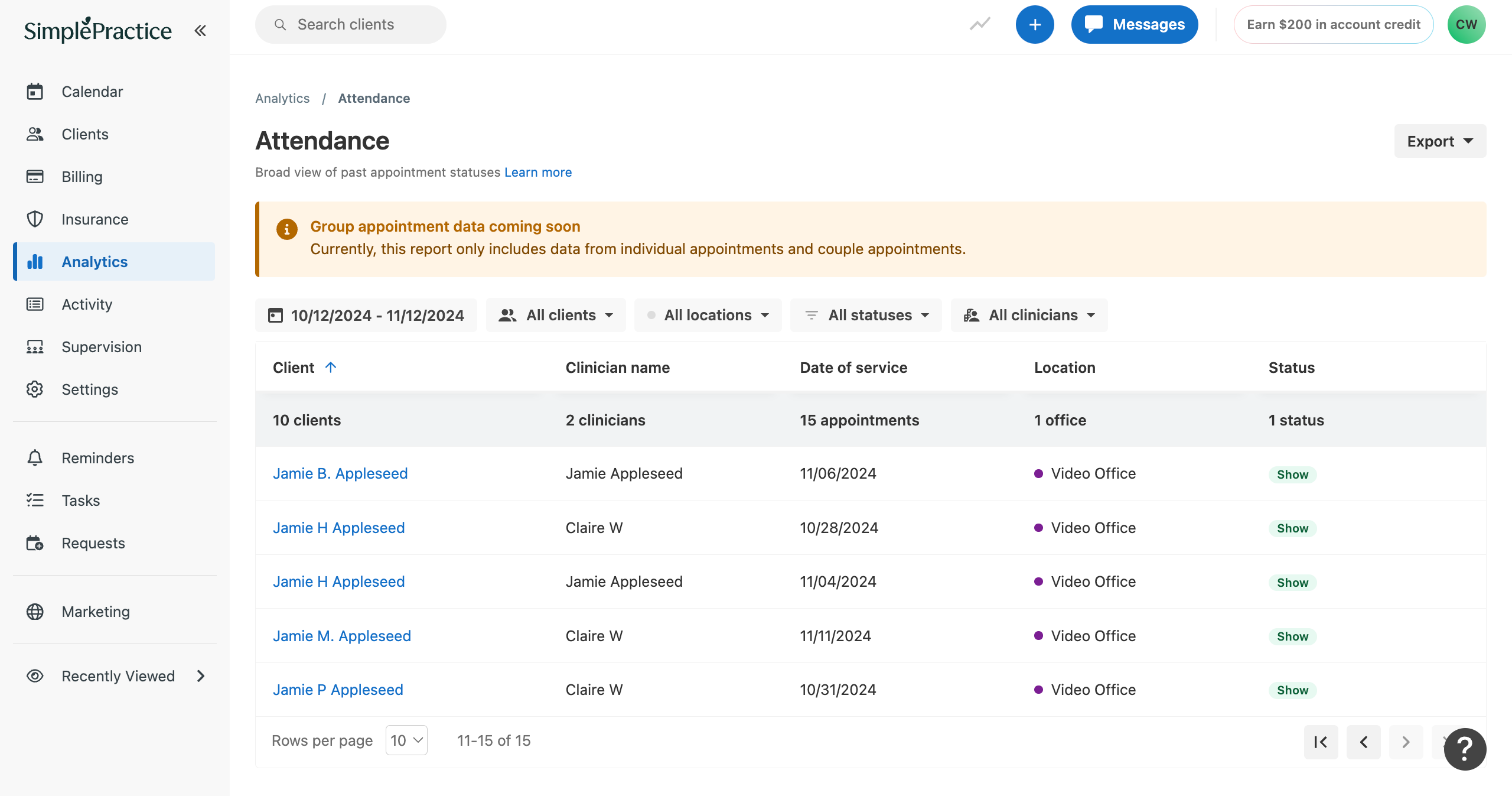Click the Insurance shield icon

pyautogui.click(x=35, y=219)
